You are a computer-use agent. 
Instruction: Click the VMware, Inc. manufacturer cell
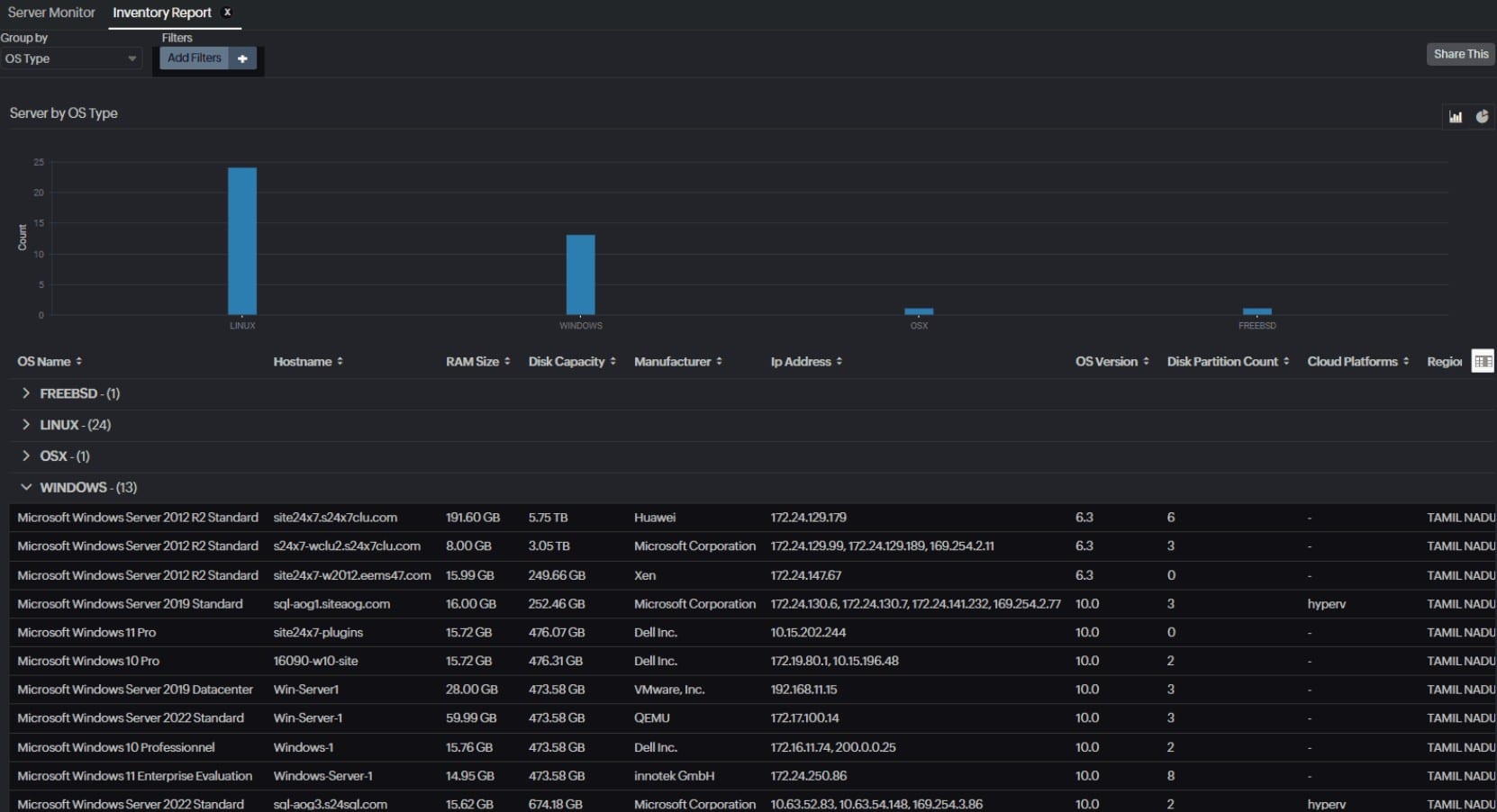coord(669,690)
